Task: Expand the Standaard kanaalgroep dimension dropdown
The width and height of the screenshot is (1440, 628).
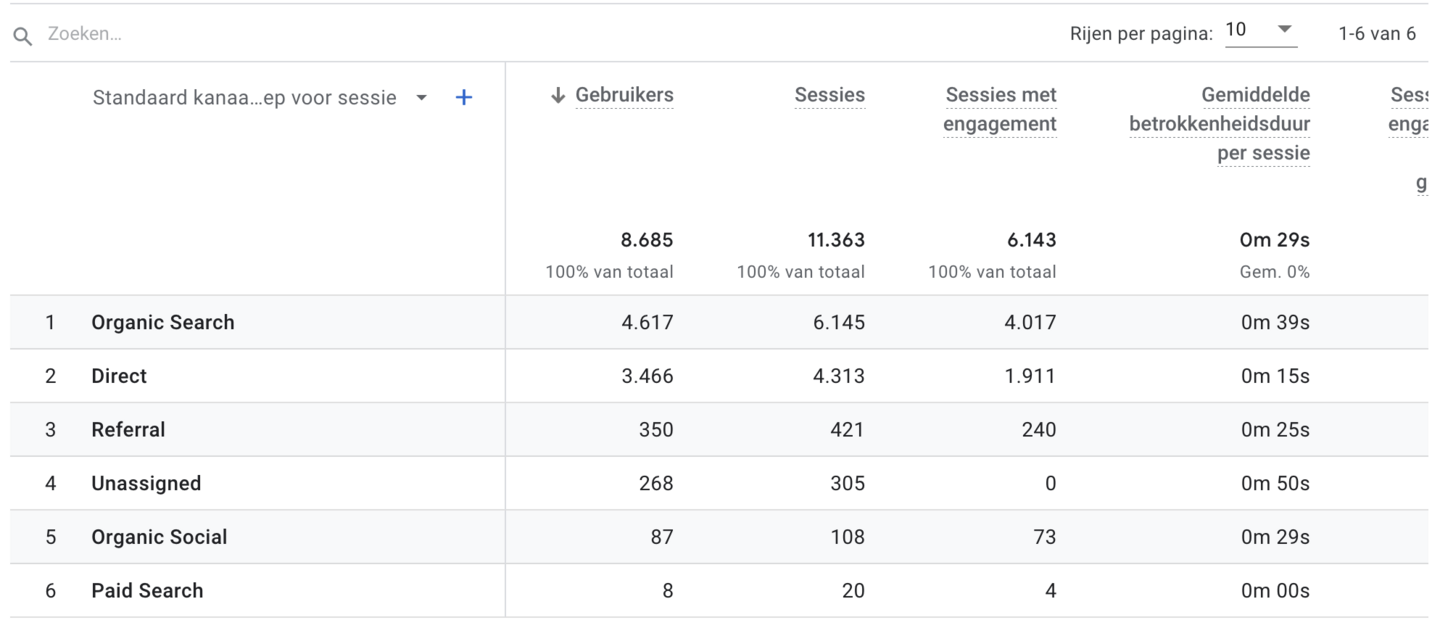Action: pos(422,98)
